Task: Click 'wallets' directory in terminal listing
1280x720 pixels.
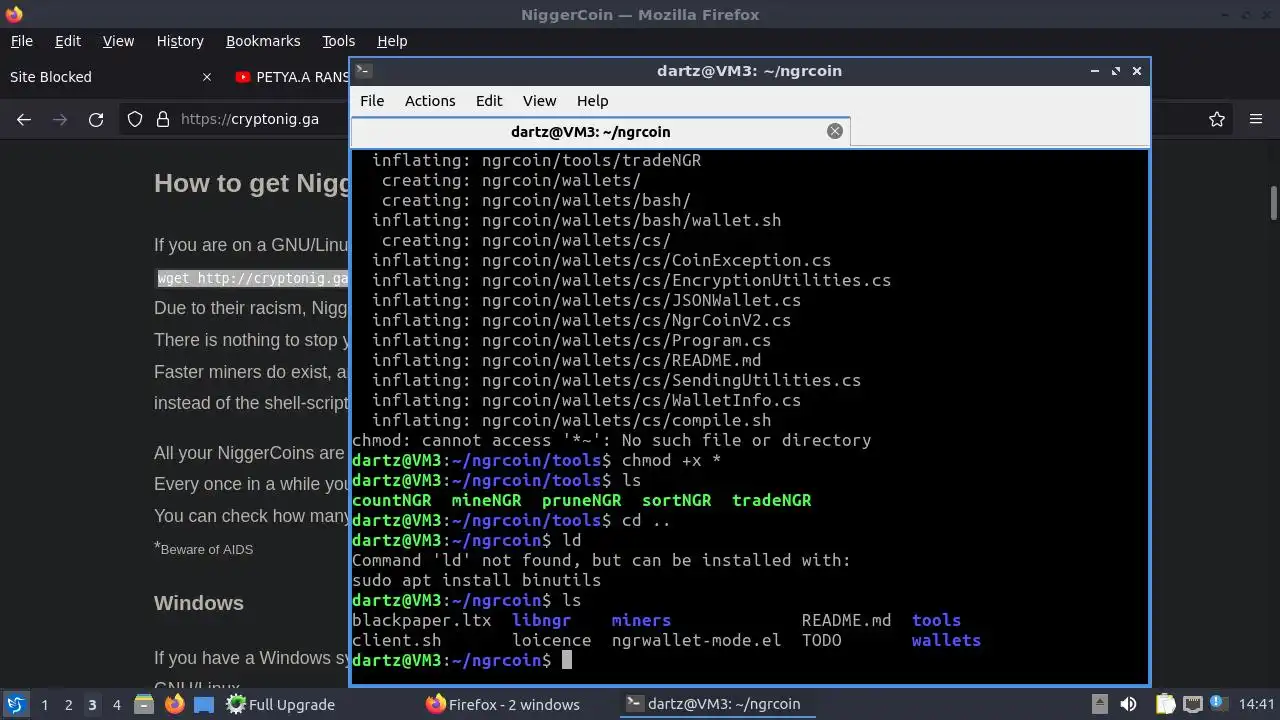Action: [946, 640]
